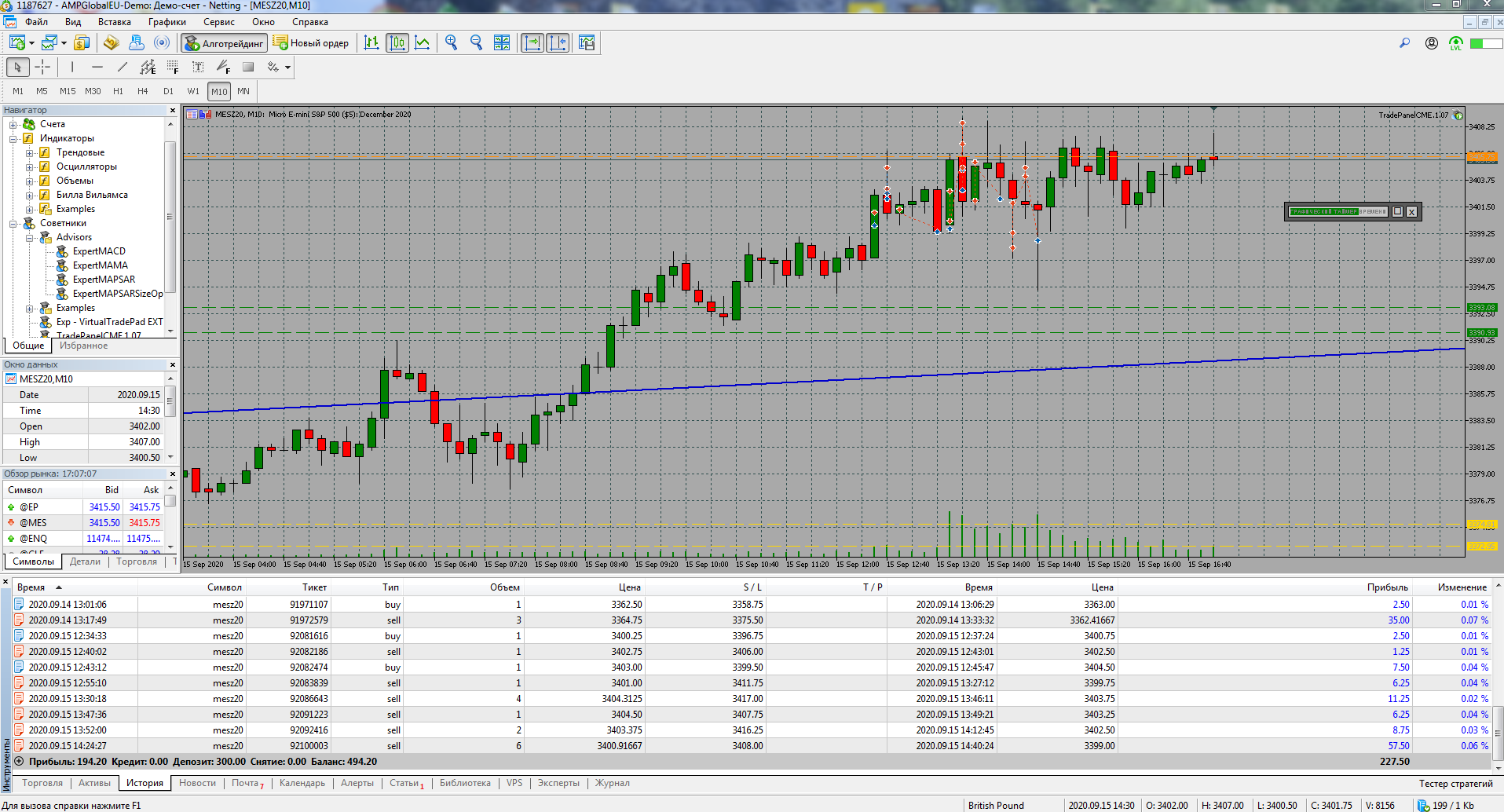Tile chart windows icon
The image size is (1504, 812).
point(502,42)
